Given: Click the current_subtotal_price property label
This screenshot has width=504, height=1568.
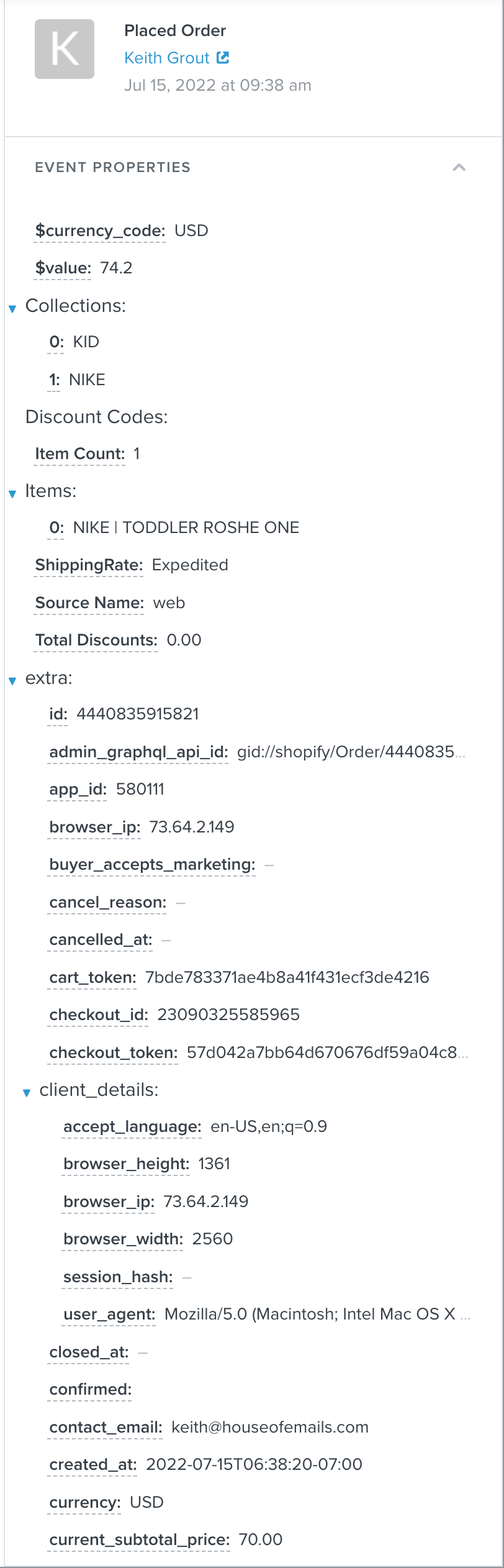Looking at the screenshot, I should point(140,1539).
